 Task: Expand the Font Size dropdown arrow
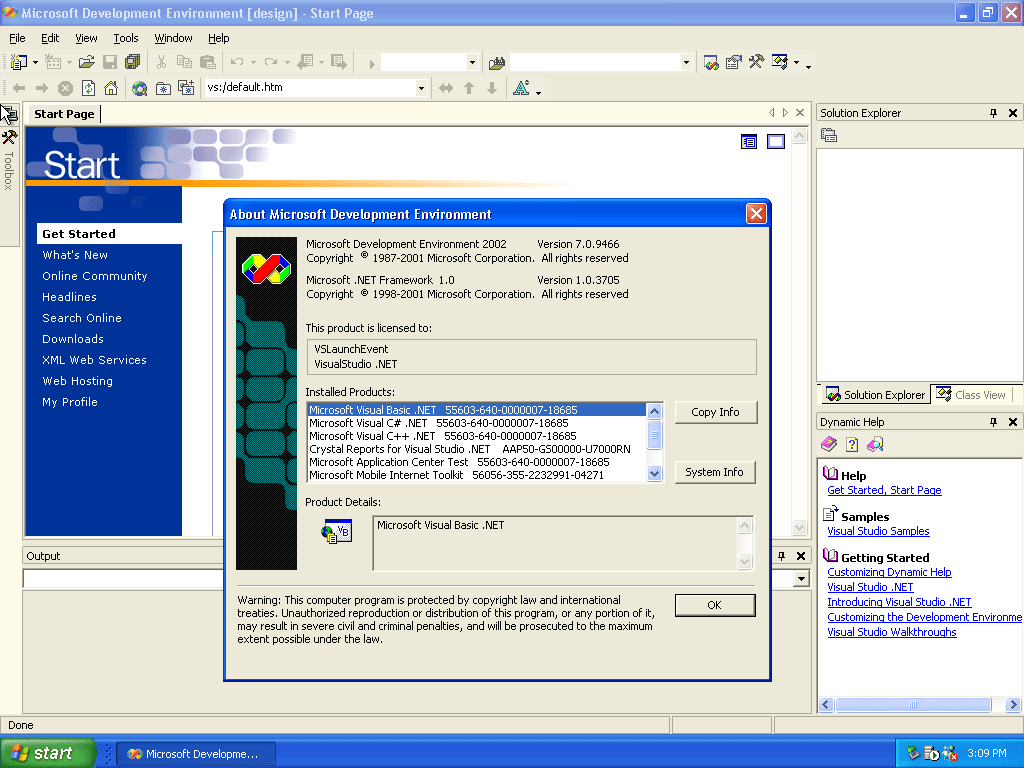point(538,93)
